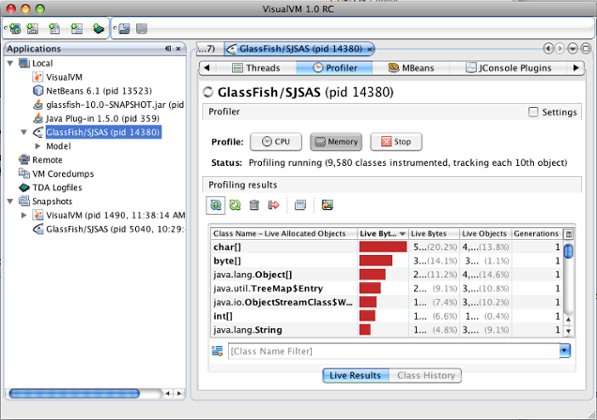Expand the Model node

38,146
